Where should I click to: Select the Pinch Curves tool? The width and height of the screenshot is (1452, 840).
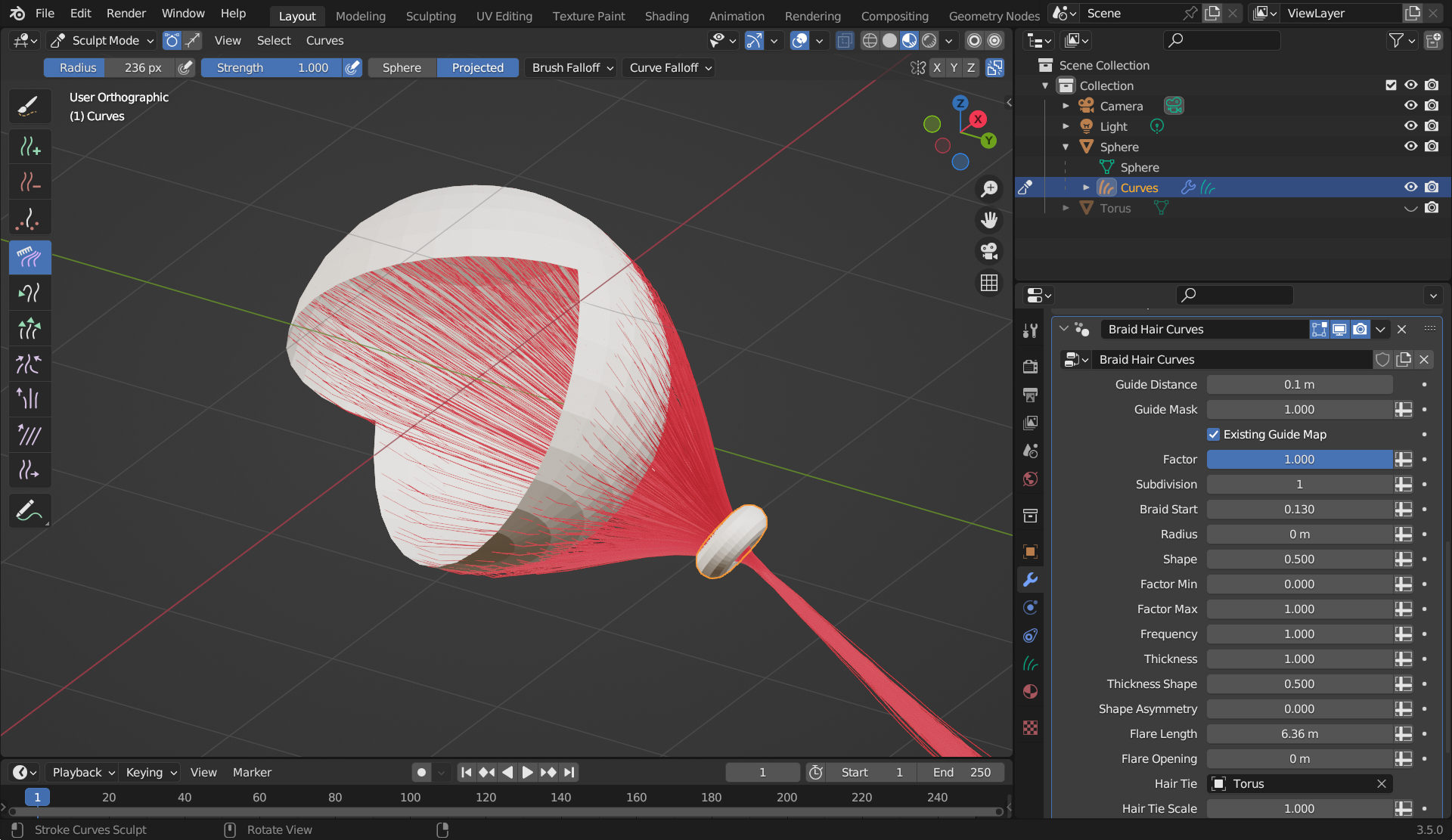pos(29,364)
